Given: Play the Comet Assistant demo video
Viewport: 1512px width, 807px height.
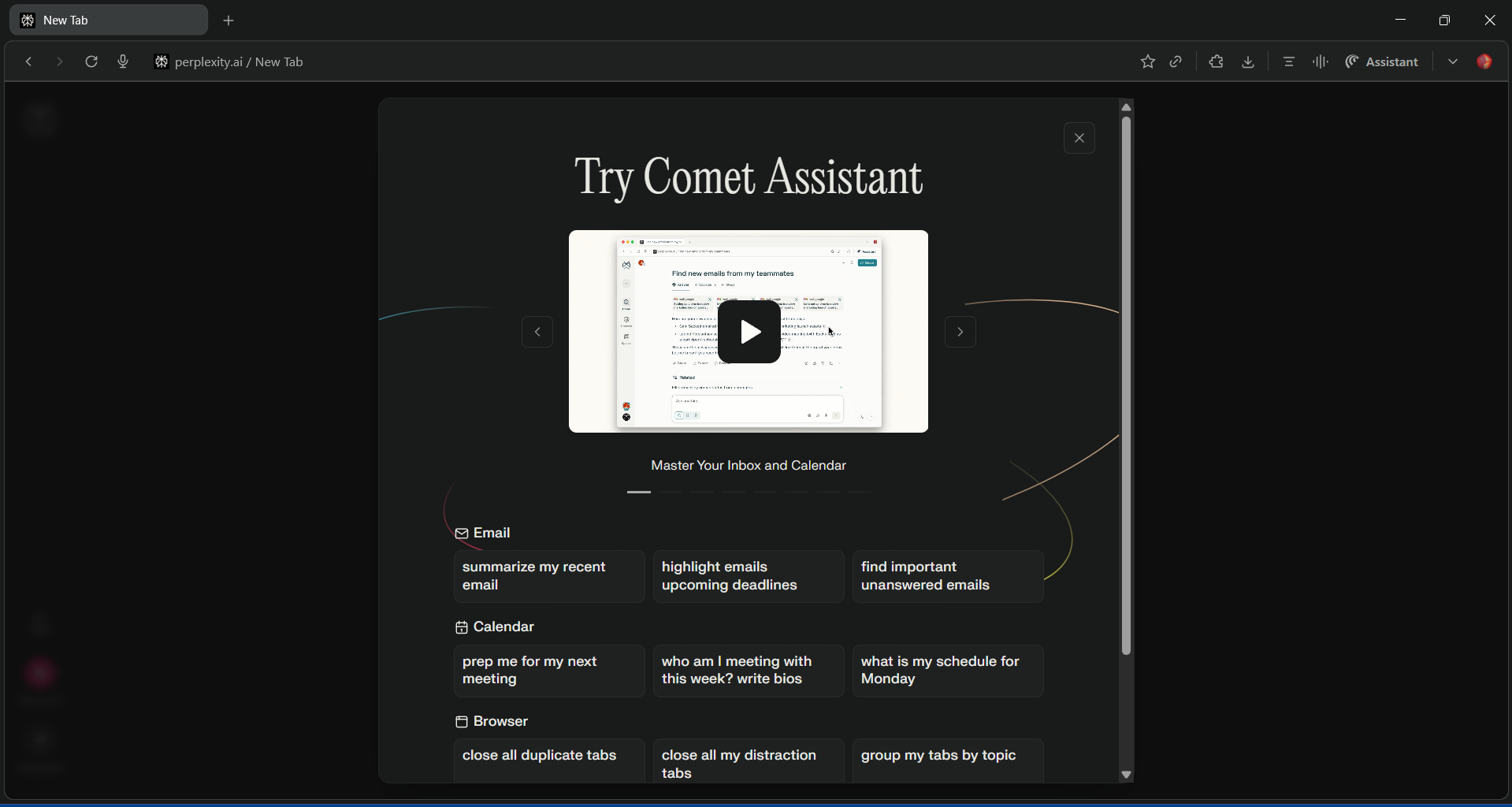Looking at the screenshot, I should point(749,332).
